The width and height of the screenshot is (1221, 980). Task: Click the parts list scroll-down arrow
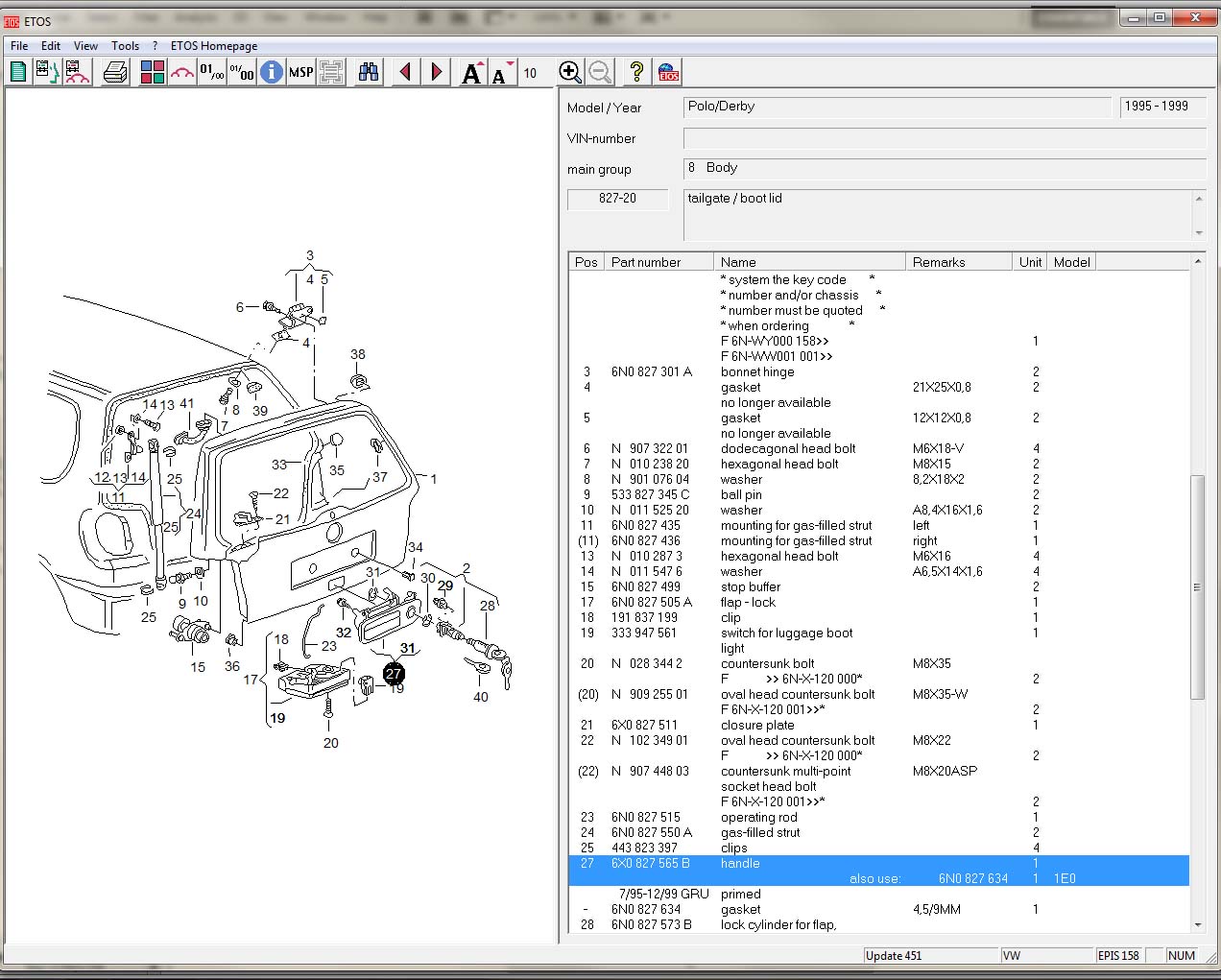pos(1197,924)
